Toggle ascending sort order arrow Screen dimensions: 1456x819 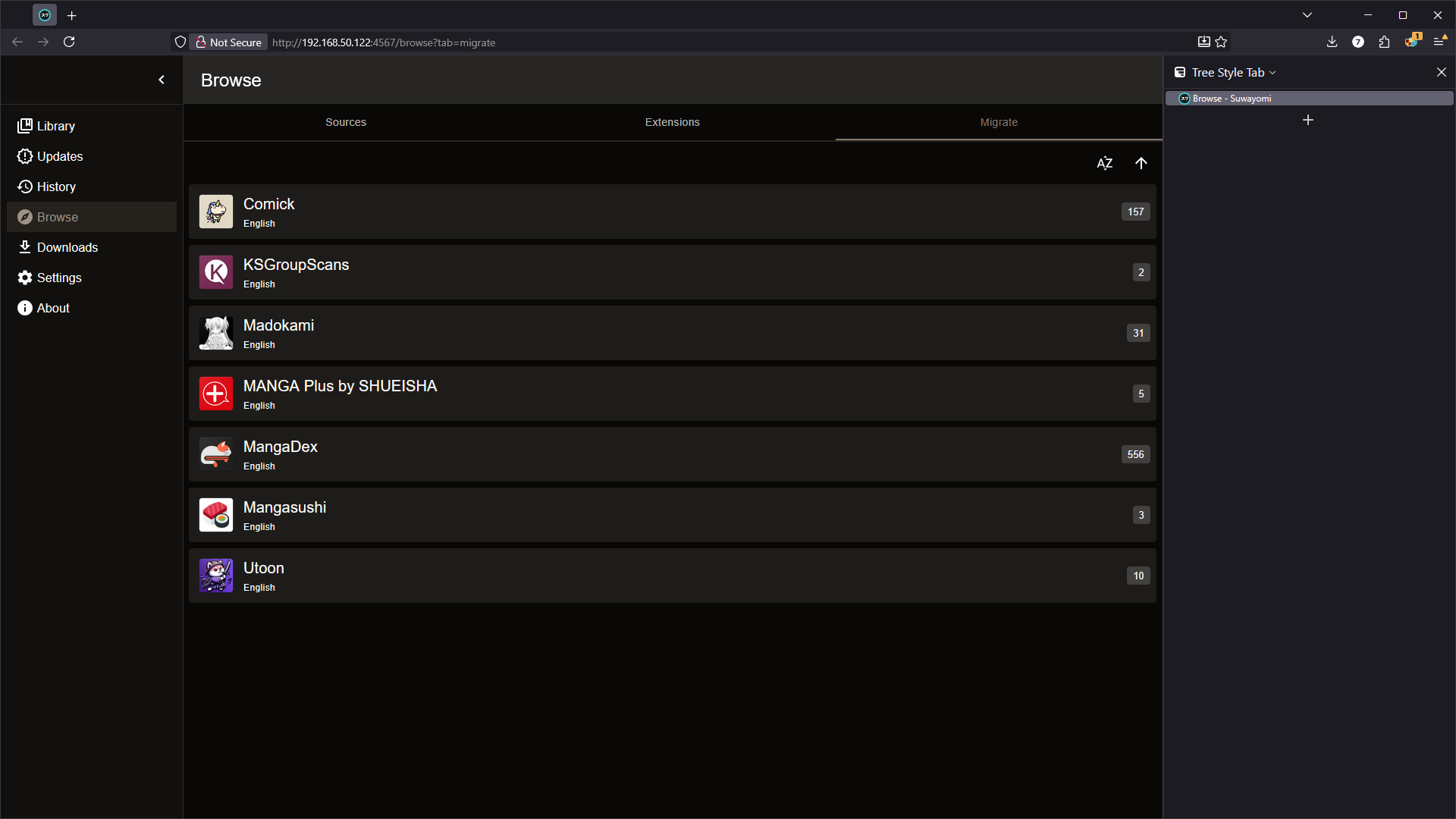tap(1141, 163)
